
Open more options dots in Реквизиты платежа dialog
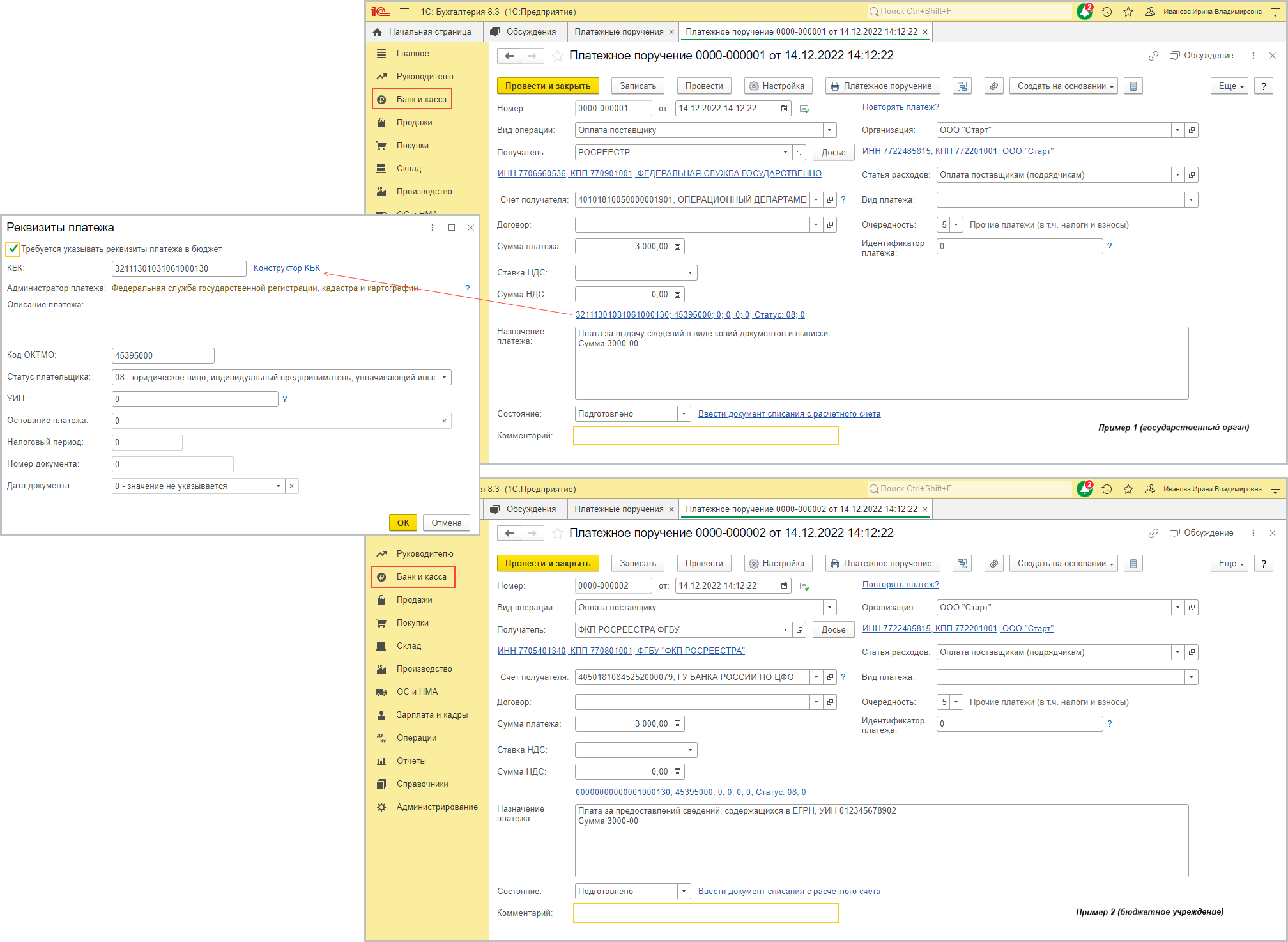(433, 228)
